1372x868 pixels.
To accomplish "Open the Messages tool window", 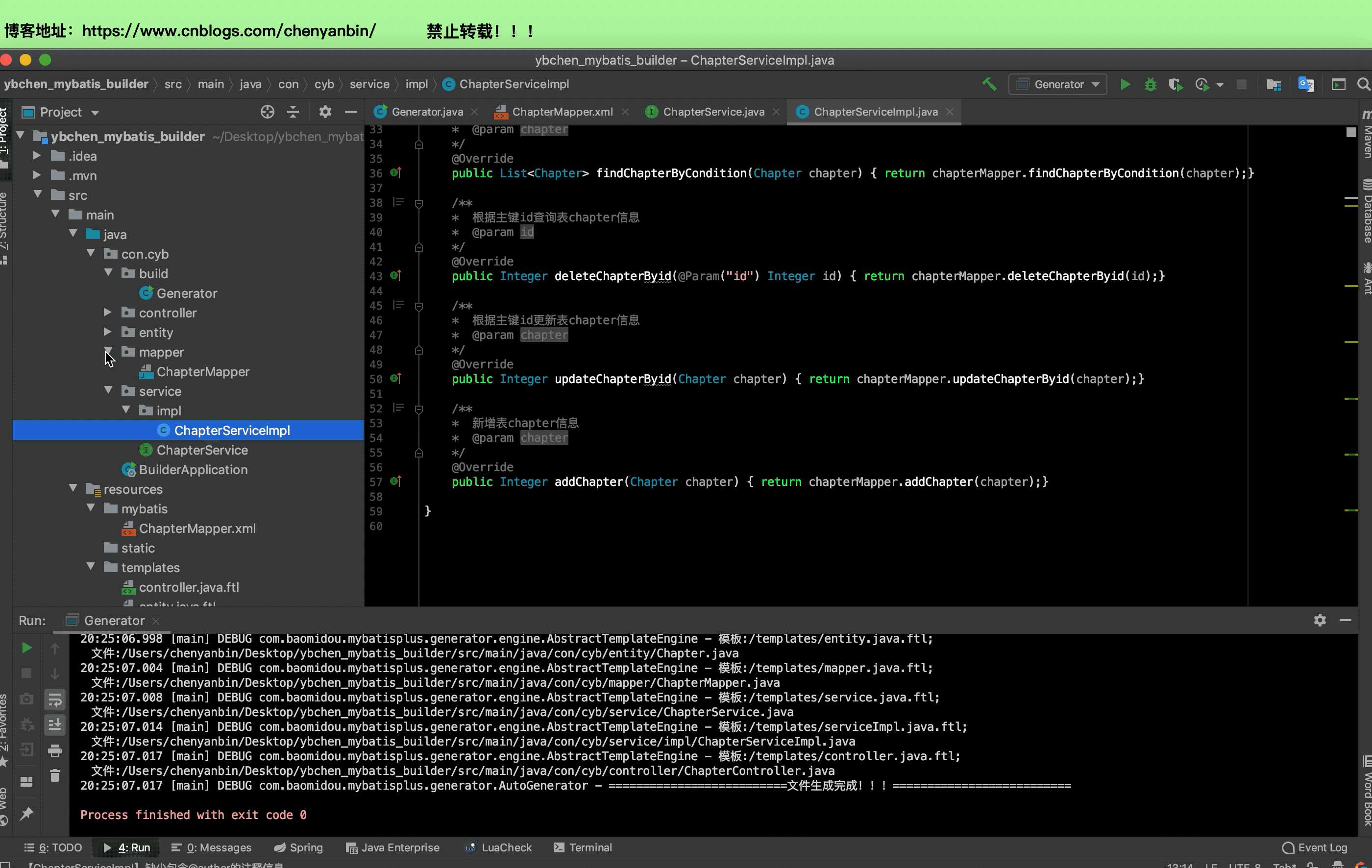I will pos(211,847).
